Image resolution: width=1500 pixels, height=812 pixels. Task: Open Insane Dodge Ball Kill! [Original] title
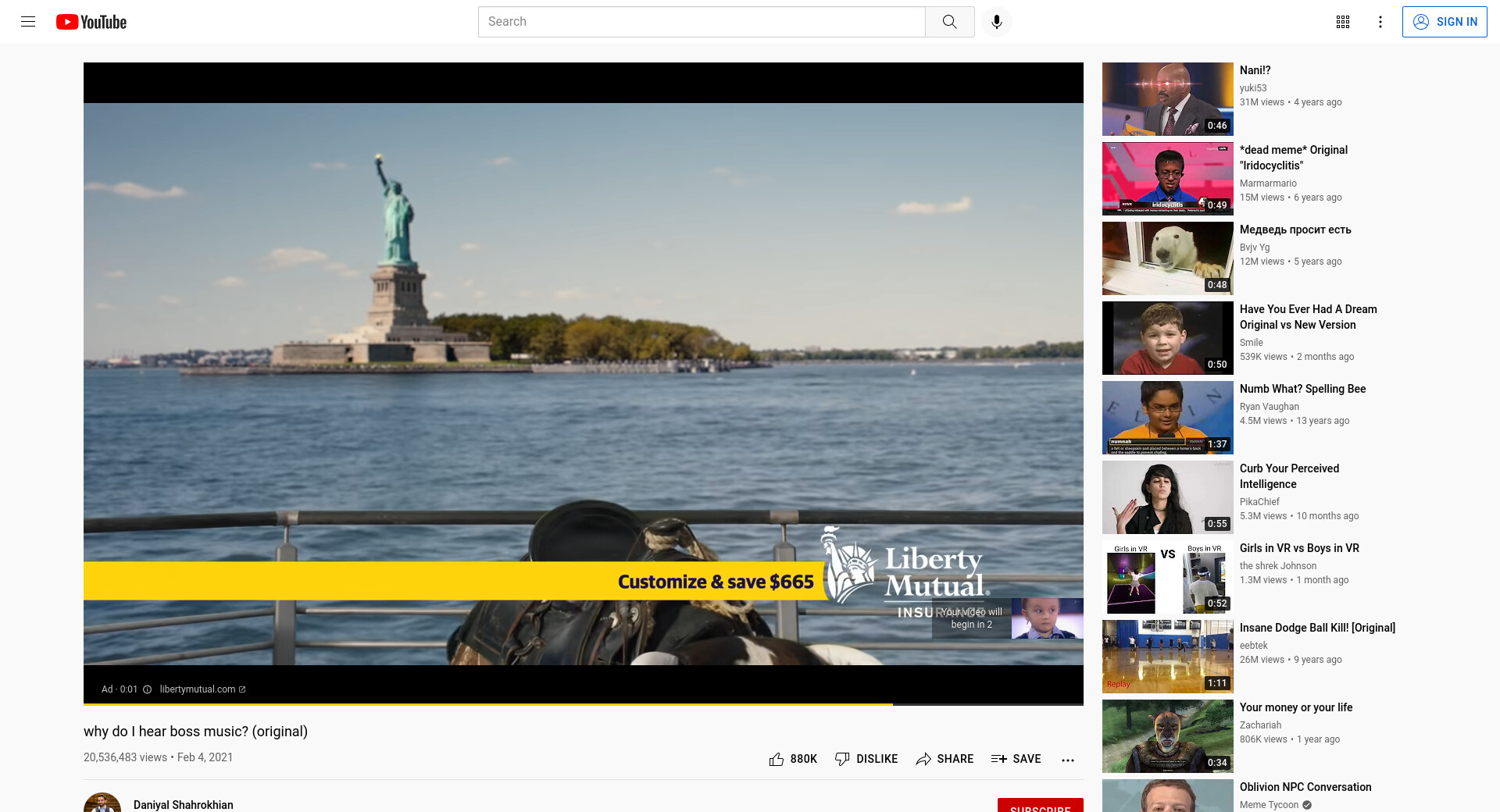point(1317,628)
